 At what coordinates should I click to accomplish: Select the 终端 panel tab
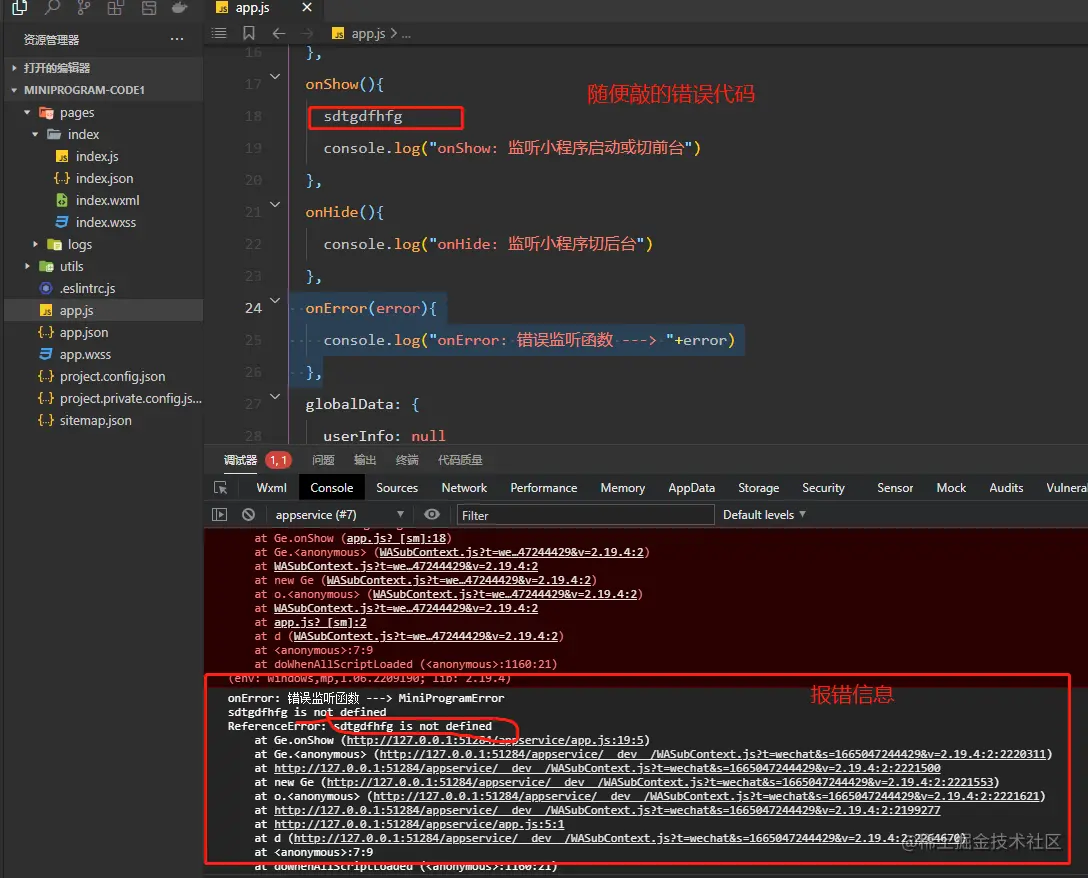click(x=407, y=460)
